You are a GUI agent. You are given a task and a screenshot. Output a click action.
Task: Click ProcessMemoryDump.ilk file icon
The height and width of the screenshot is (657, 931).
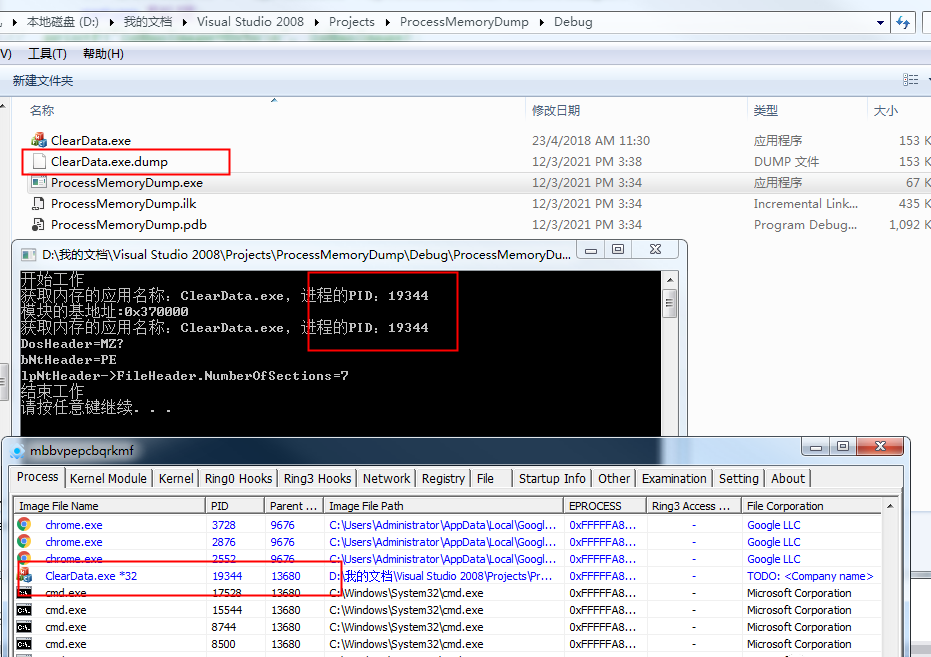[x=39, y=204]
